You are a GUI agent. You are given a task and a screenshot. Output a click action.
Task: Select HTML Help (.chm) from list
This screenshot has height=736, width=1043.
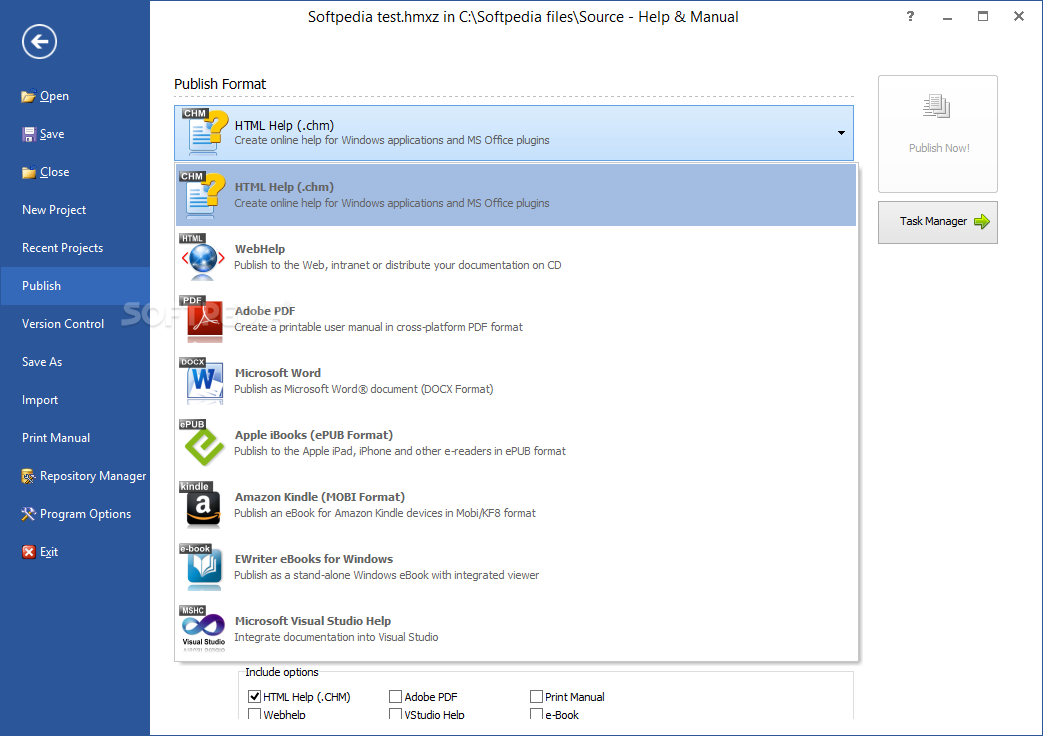[x=516, y=195]
